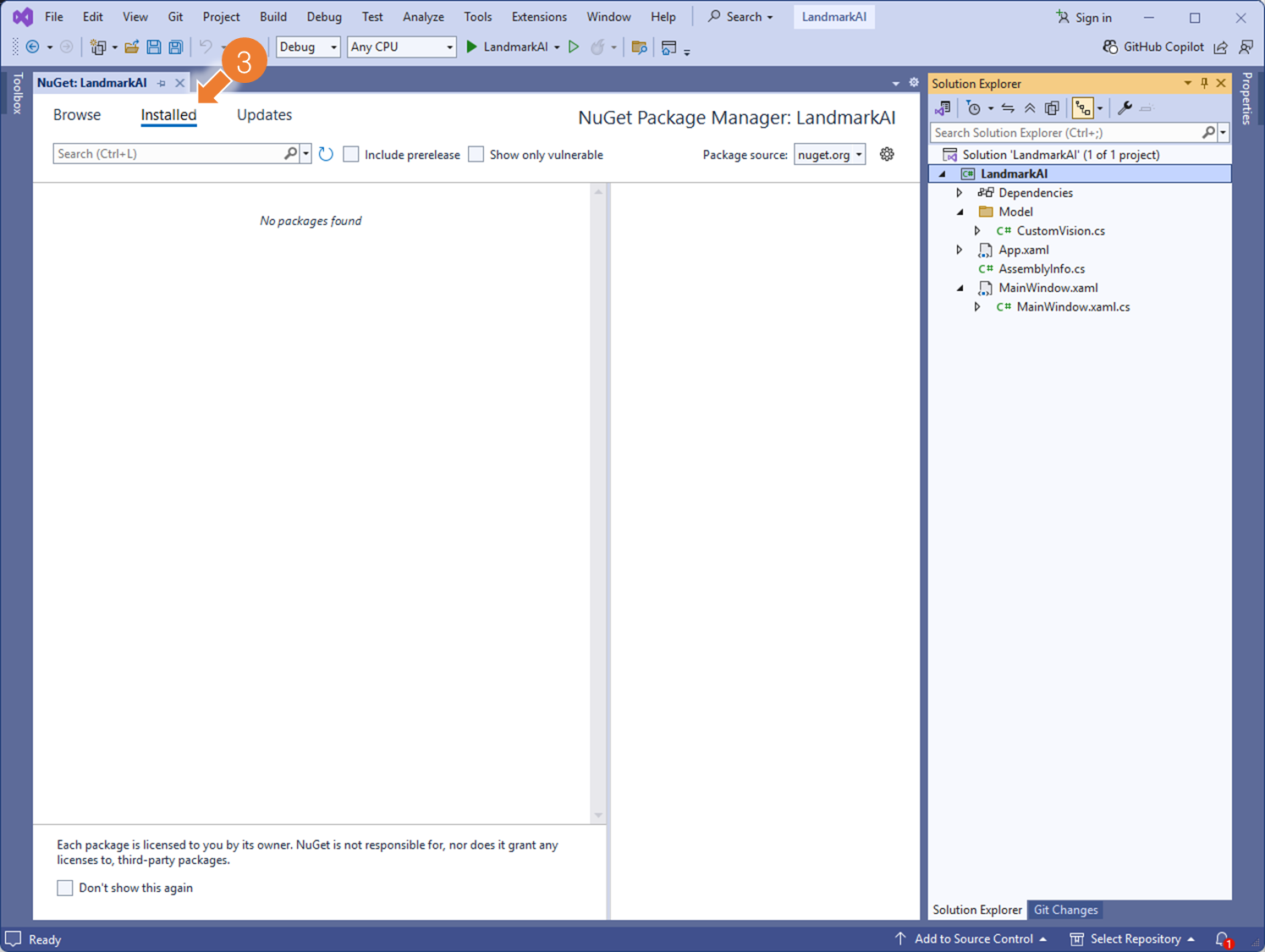
Task: Expand the CustomVision.cs node
Action: click(x=977, y=231)
